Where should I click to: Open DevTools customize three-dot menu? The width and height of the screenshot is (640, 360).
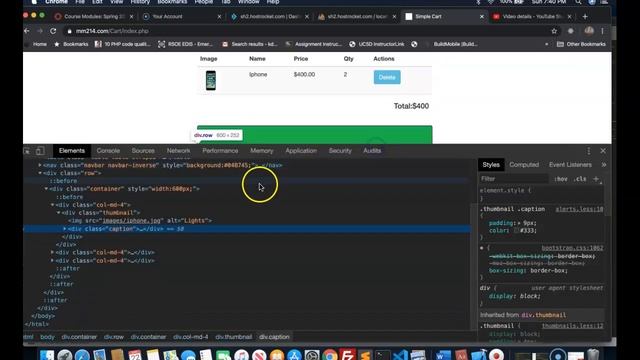coord(589,151)
